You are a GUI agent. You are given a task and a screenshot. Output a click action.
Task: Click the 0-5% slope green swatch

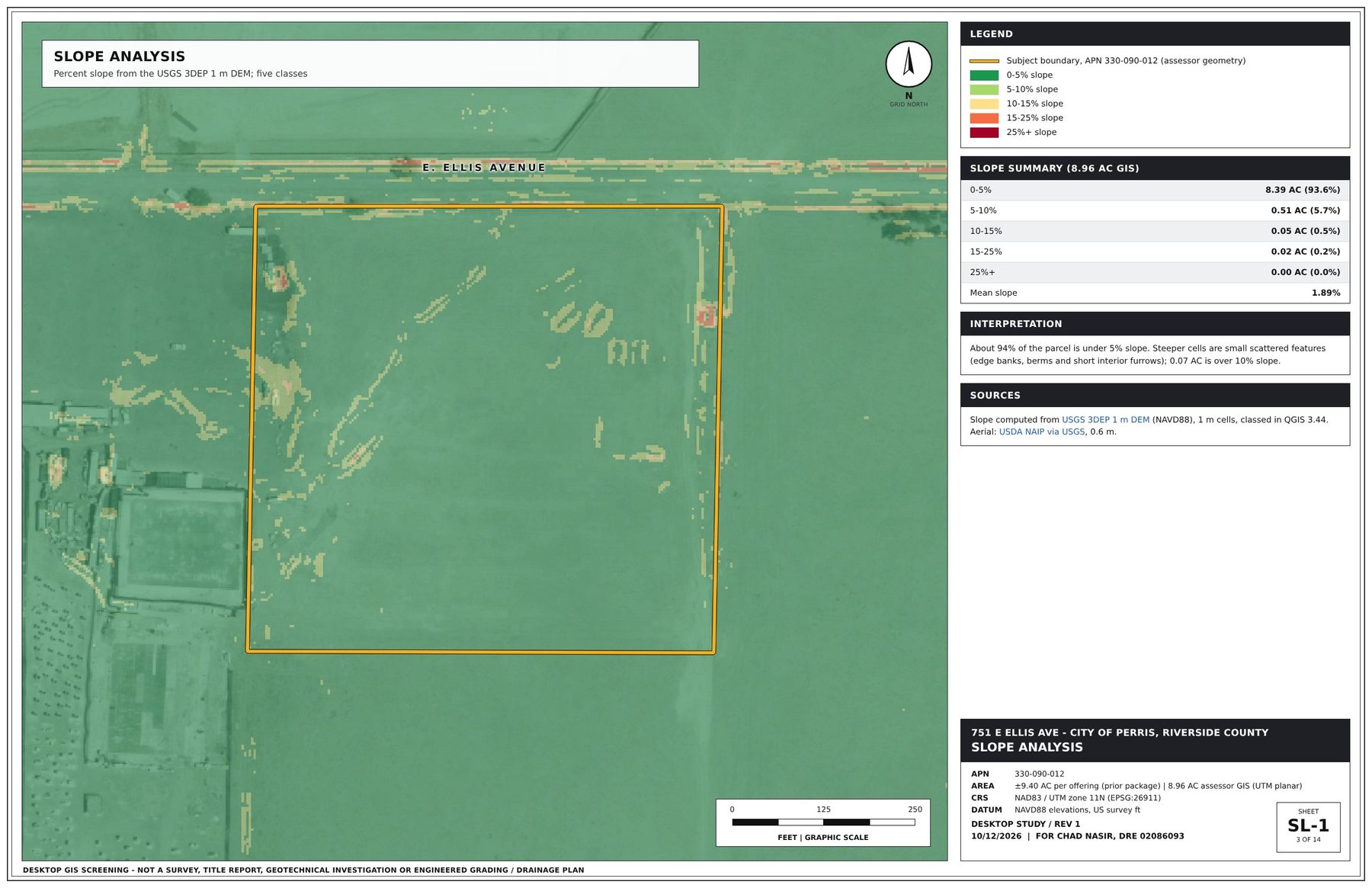[x=983, y=75]
